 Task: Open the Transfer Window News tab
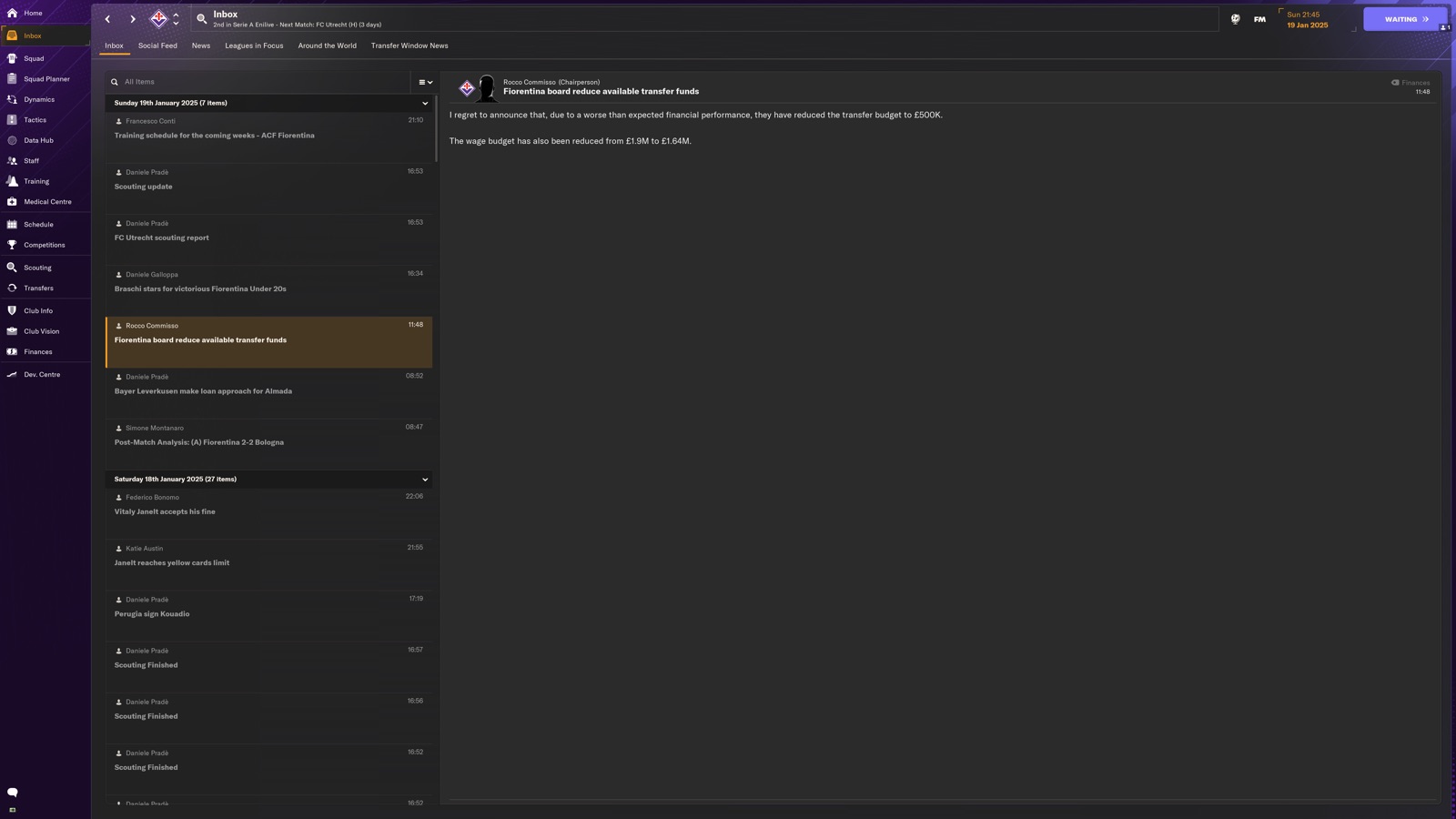tap(409, 45)
